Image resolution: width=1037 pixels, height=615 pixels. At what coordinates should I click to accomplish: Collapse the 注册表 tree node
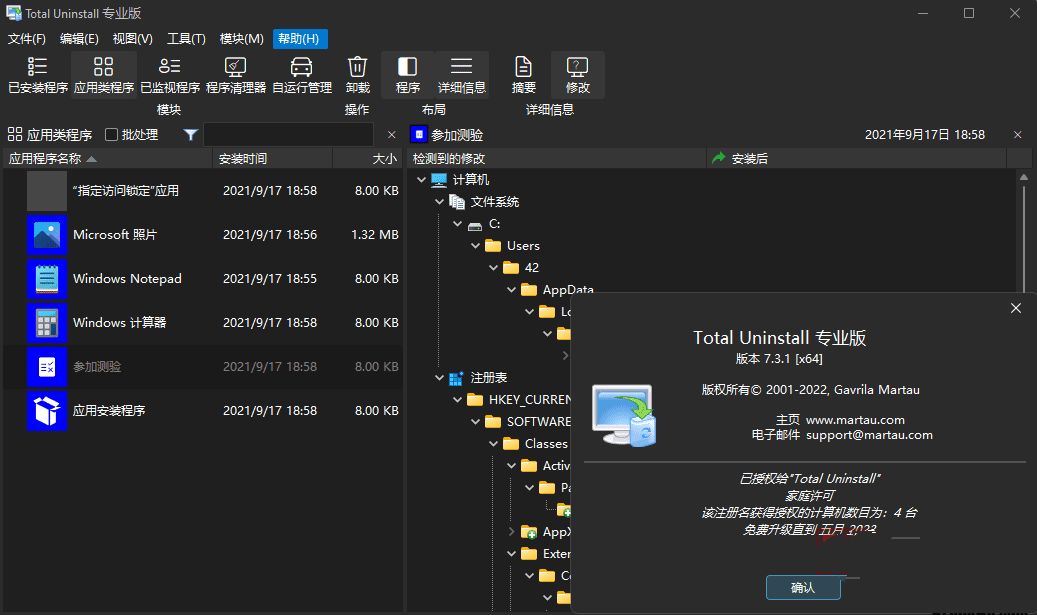(439, 378)
